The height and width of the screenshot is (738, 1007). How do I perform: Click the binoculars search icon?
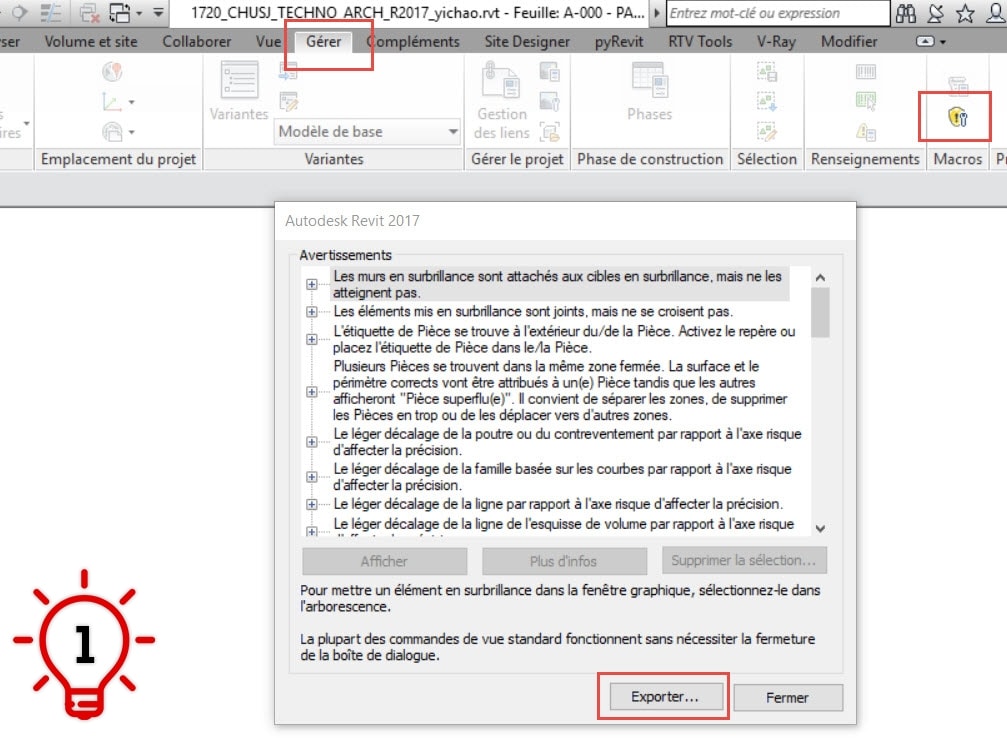pos(906,13)
